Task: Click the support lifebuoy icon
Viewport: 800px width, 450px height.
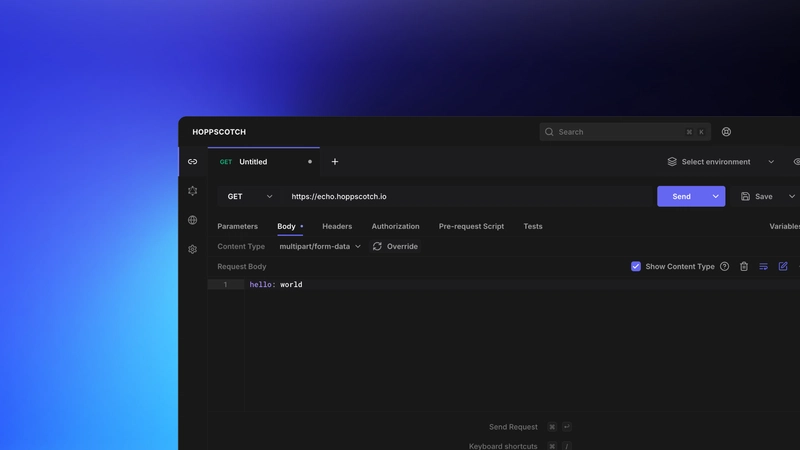Action: [x=726, y=132]
